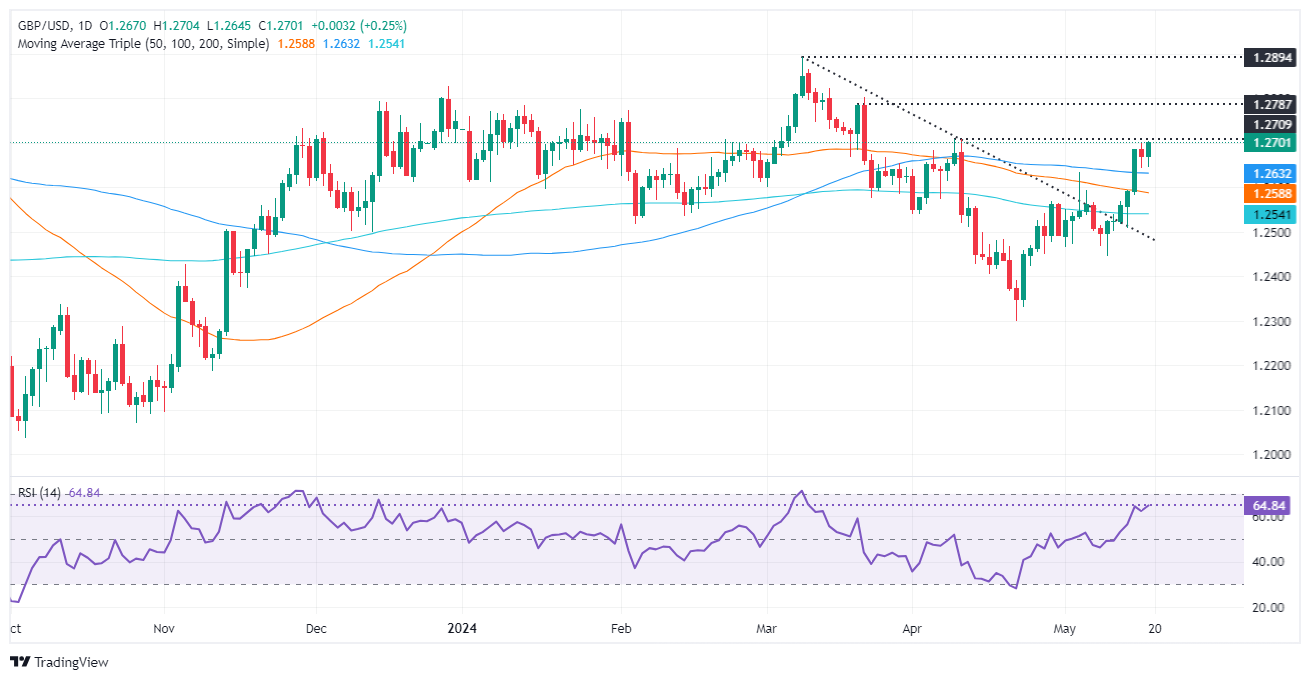Click the May label on time axis
Screen dimensions: 1310x680
point(1064,630)
